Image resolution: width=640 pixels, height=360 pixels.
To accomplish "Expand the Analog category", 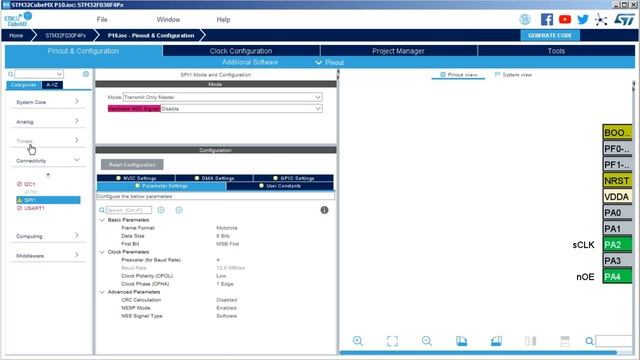I will coord(48,122).
